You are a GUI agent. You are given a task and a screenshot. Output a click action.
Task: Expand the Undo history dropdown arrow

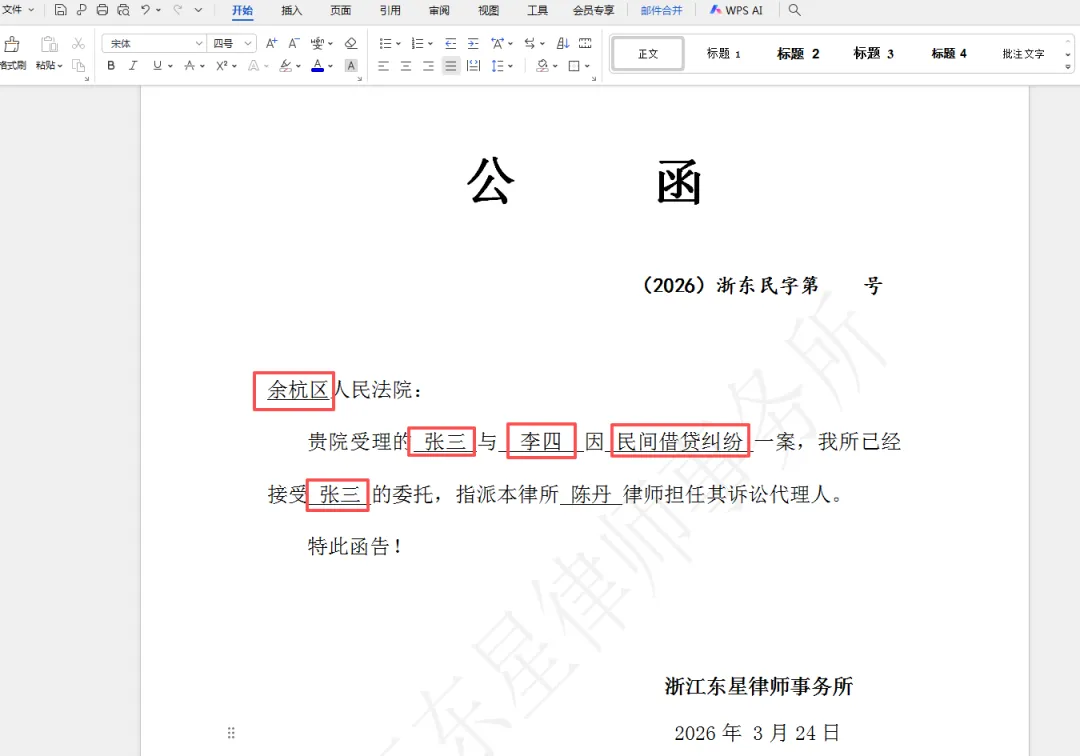point(158,10)
